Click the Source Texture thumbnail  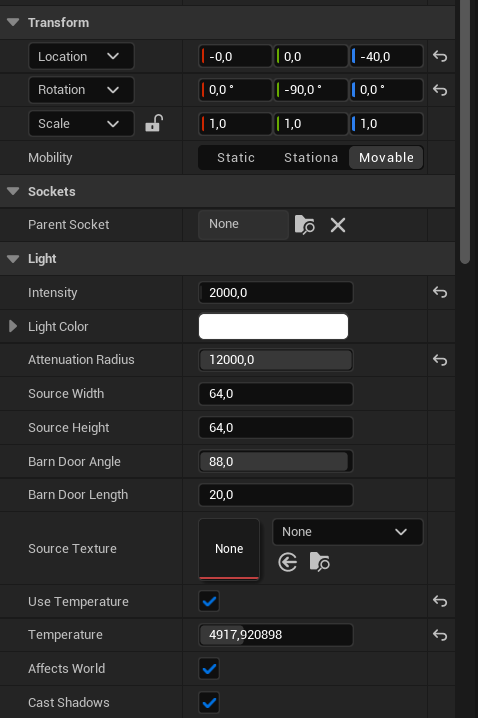[x=229, y=549]
